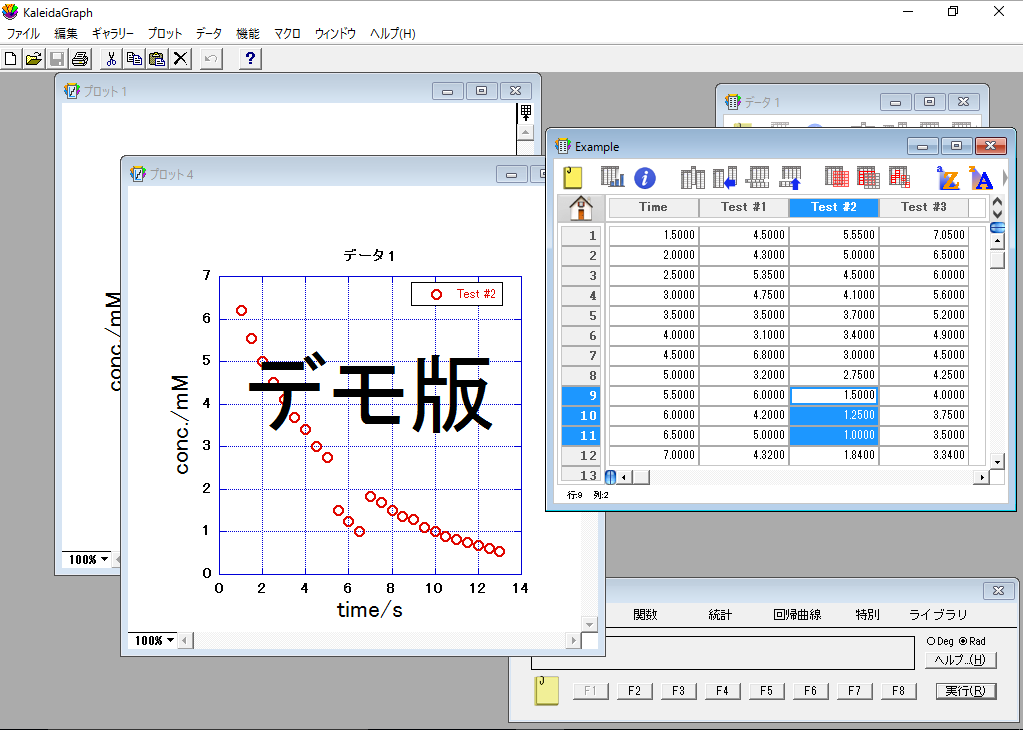Click the home icon in the data grid corner
This screenshot has width=1023, height=730.
[x=581, y=208]
